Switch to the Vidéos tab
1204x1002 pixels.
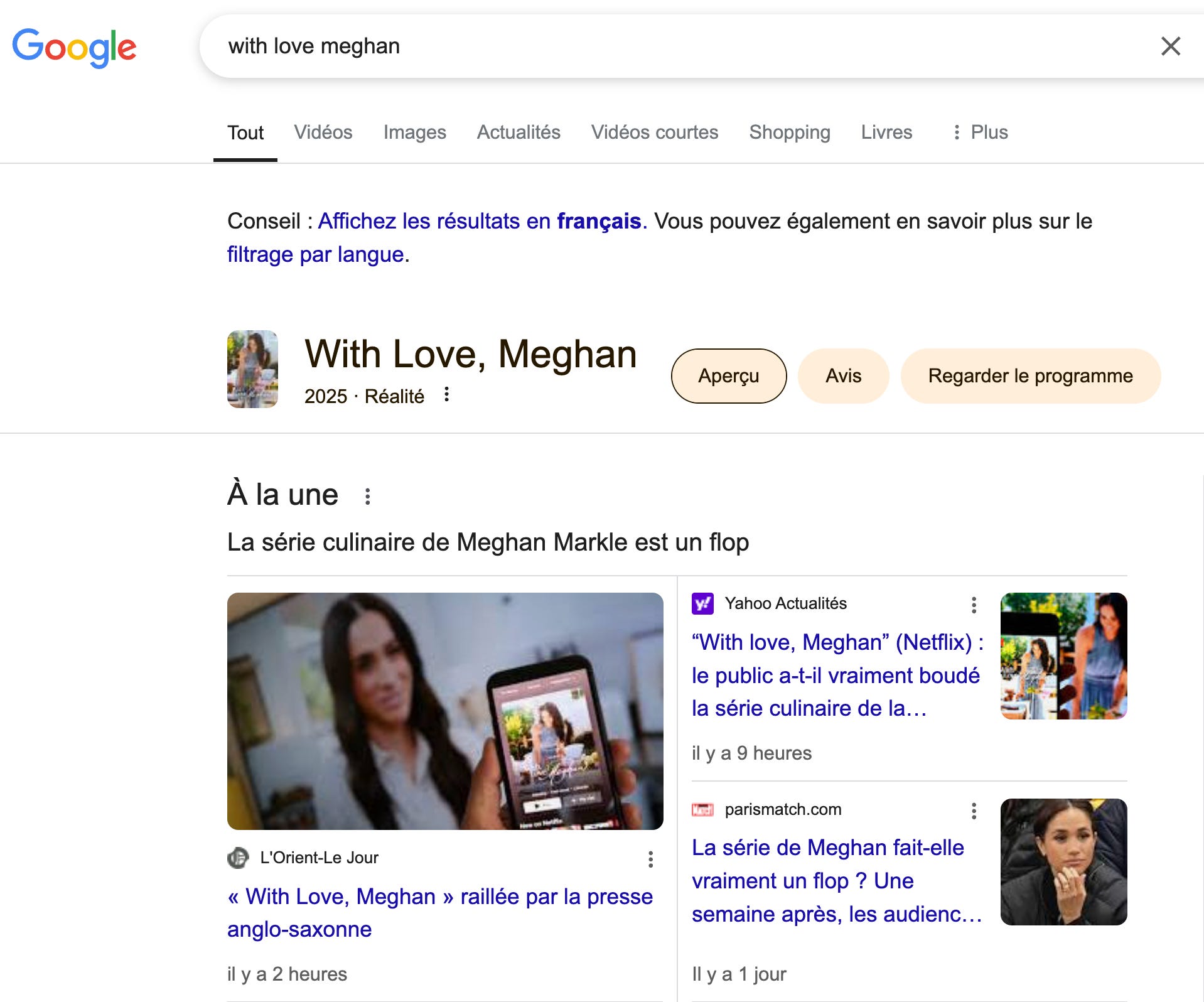(x=323, y=132)
